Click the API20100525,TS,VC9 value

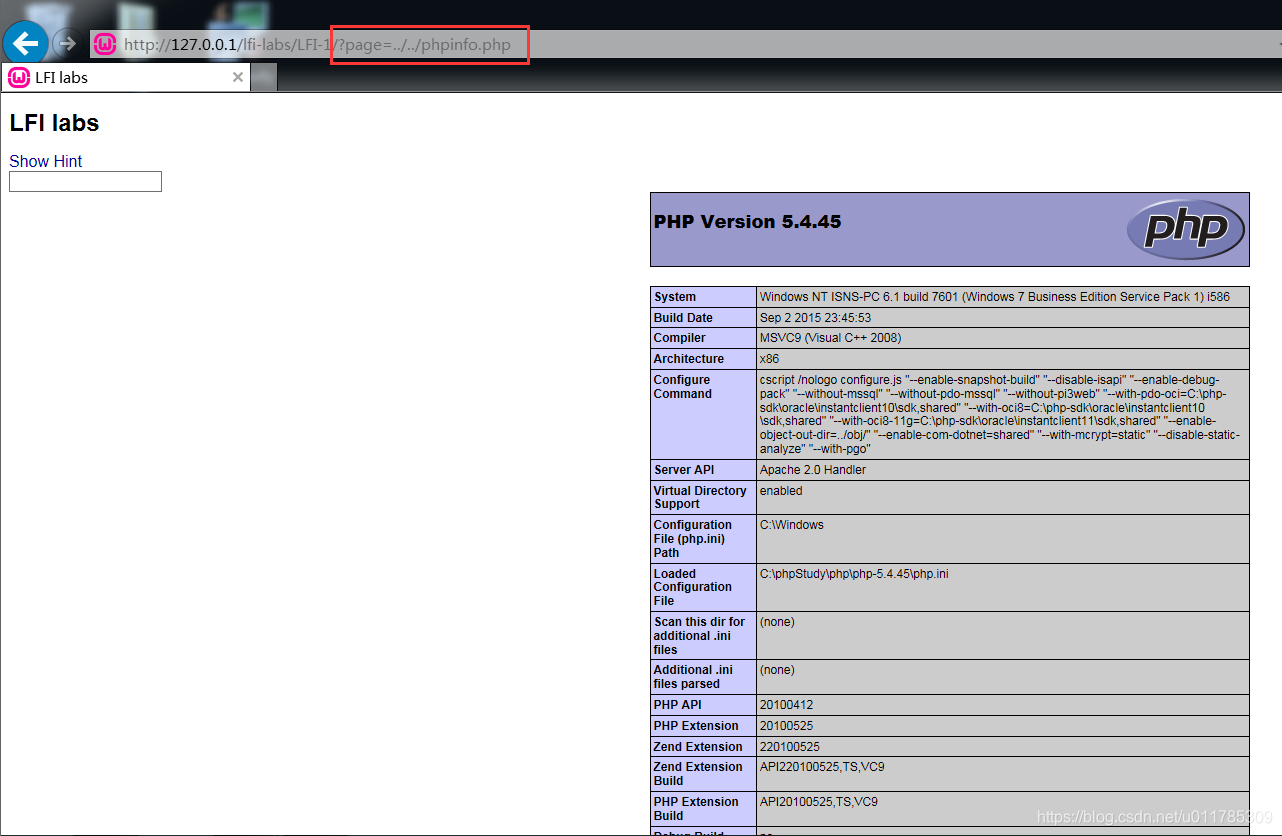pos(819,802)
